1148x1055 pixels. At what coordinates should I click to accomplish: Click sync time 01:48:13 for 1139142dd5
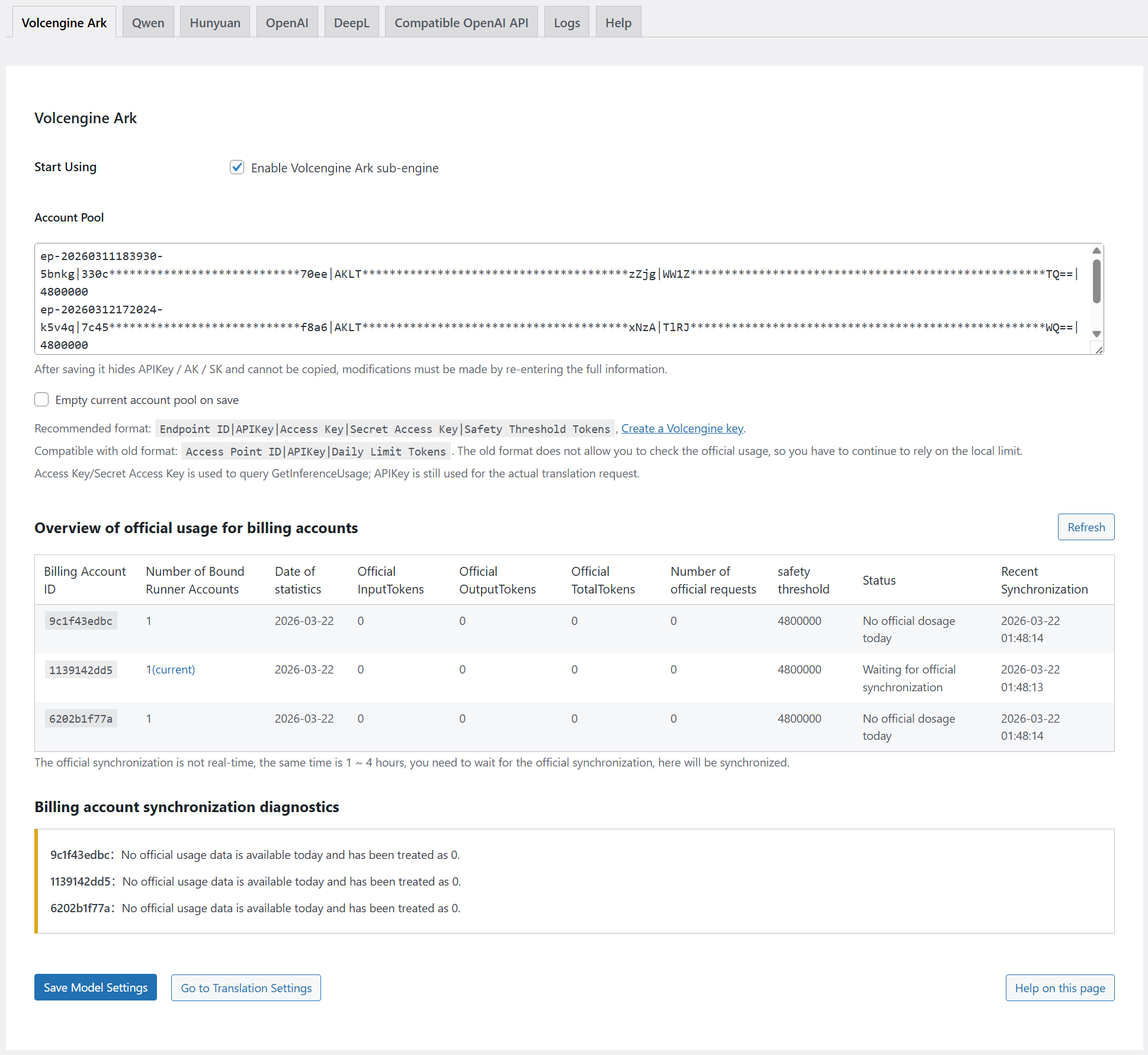pyautogui.click(x=1022, y=687)
